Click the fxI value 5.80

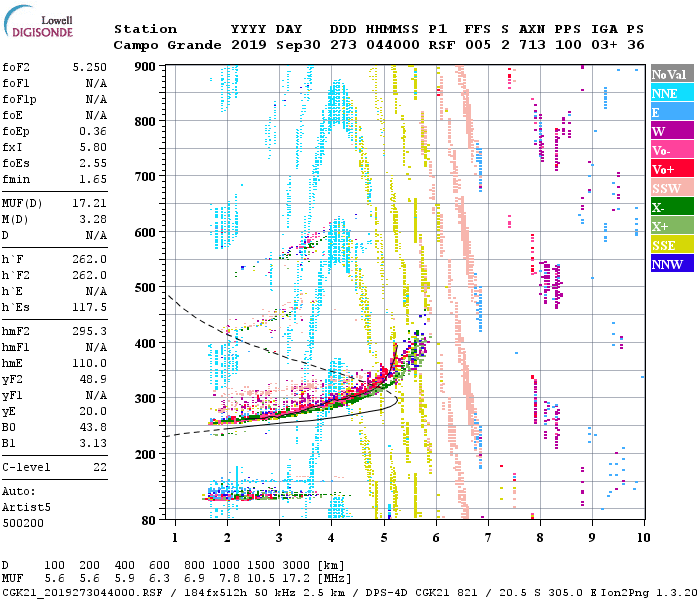pyautogui.click(x=93, y=147)
